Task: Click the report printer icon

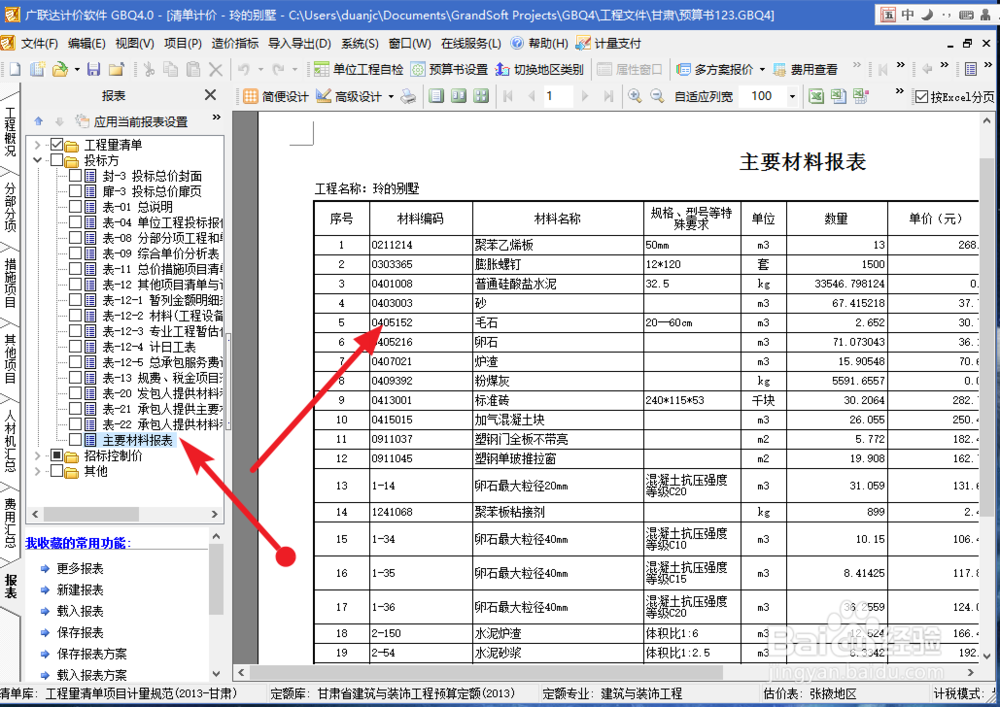Action: [x=407, y=96]
